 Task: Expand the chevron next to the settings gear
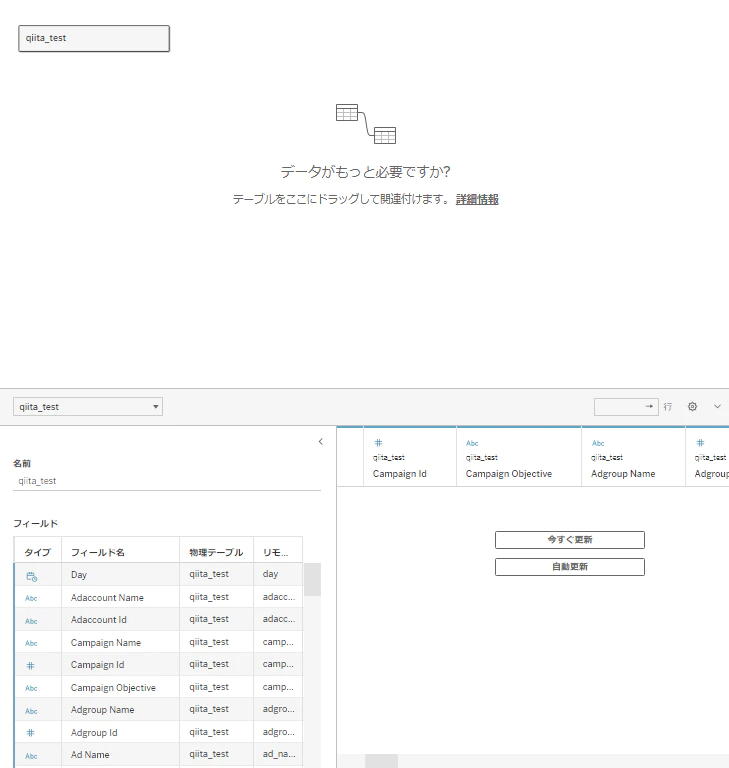tap(717, 407)
